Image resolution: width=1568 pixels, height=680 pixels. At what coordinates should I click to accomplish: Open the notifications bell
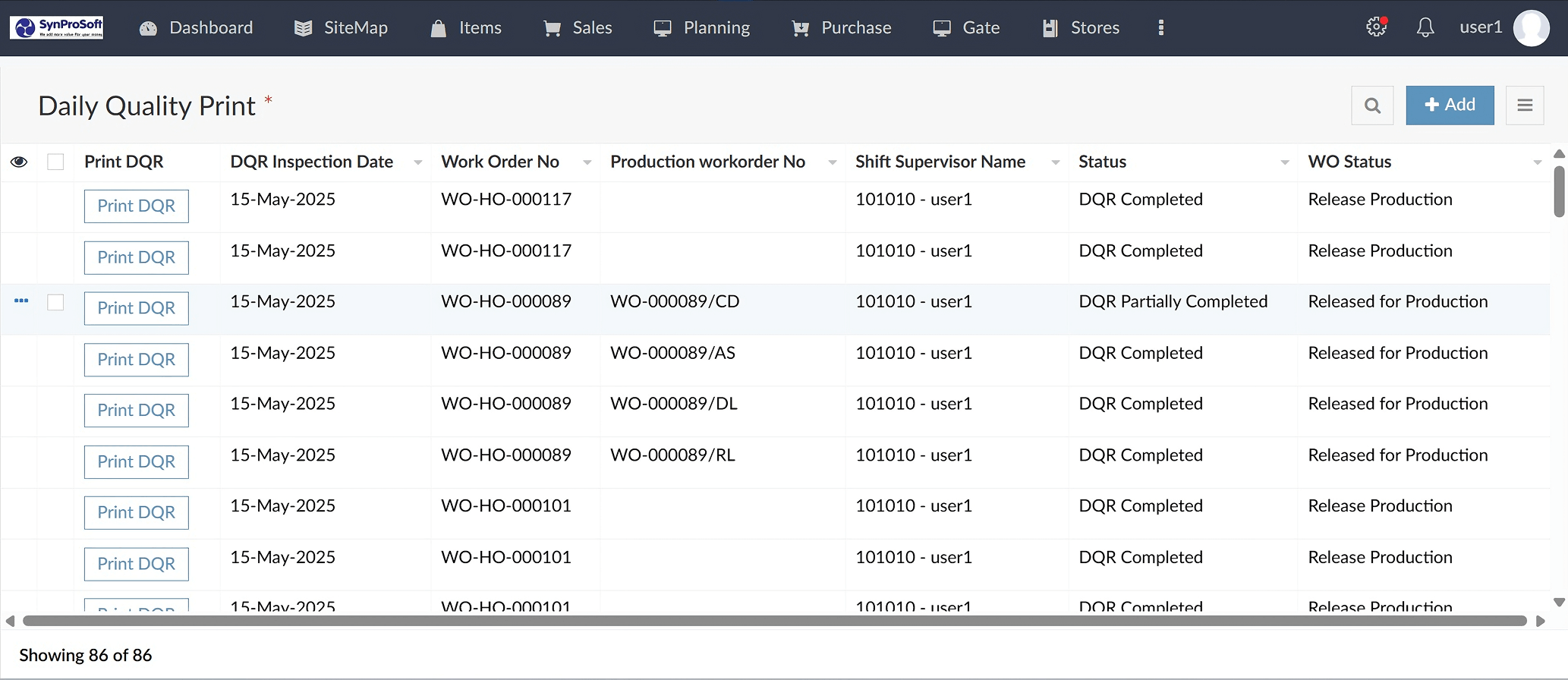point(1425,28)
